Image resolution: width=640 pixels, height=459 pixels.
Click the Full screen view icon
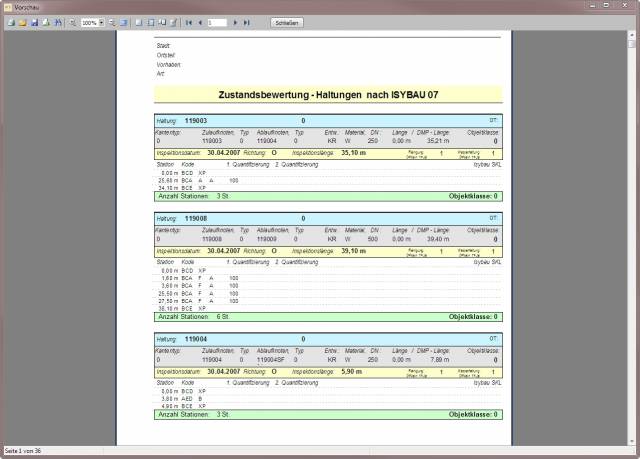pos(124,23)
